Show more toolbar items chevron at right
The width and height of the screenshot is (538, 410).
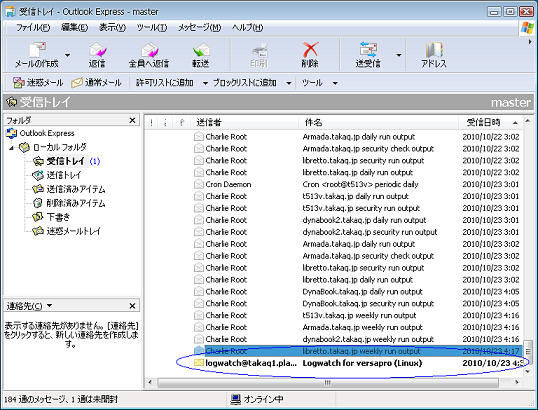[530, 42]
